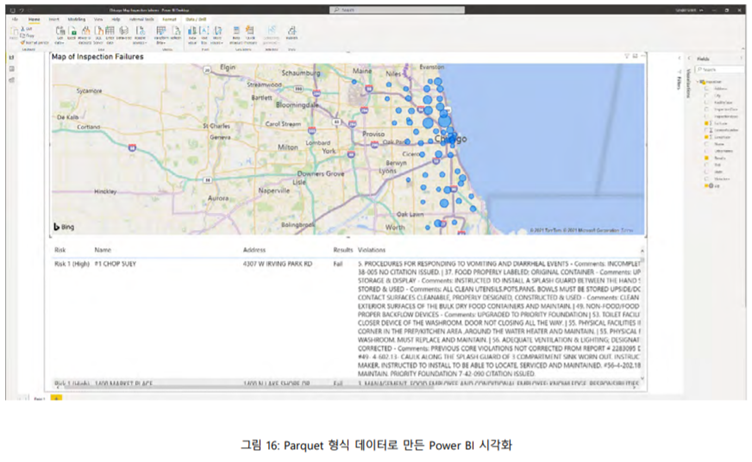752x462 pixels.
Task: Insert a Text box from the ribbon
Action: click(204, 34)
